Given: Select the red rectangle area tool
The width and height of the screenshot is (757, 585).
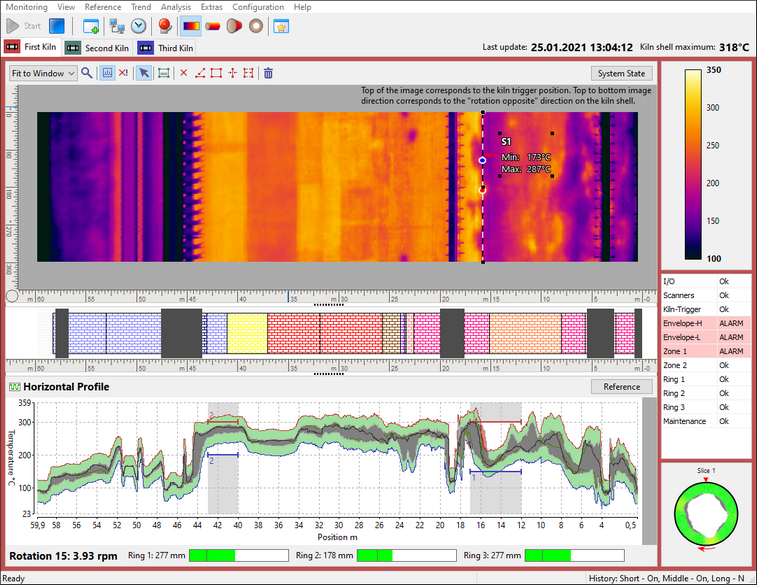Looking at the screenshot, I should click(x=216, y=73).
